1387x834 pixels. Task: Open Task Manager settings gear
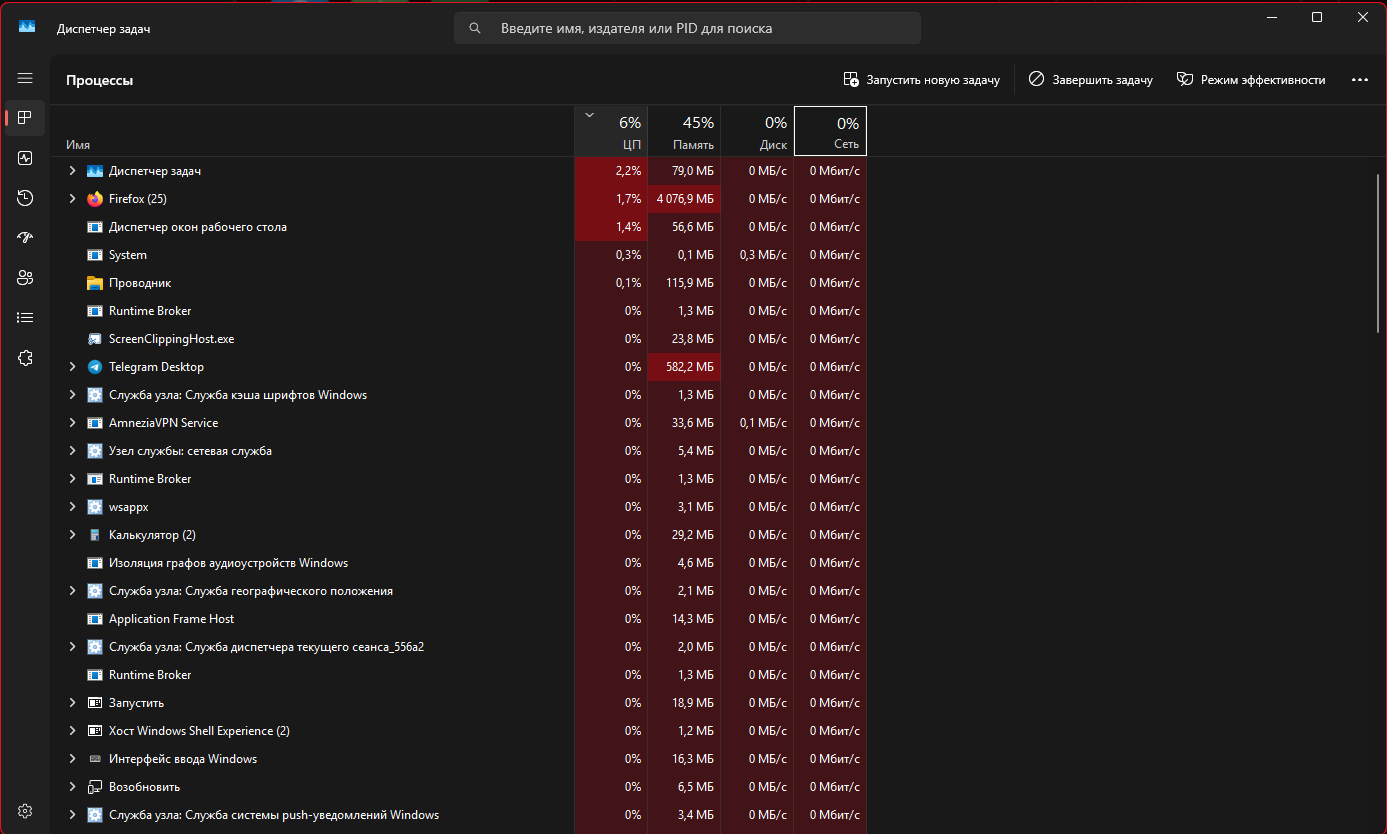click(25, 810)
